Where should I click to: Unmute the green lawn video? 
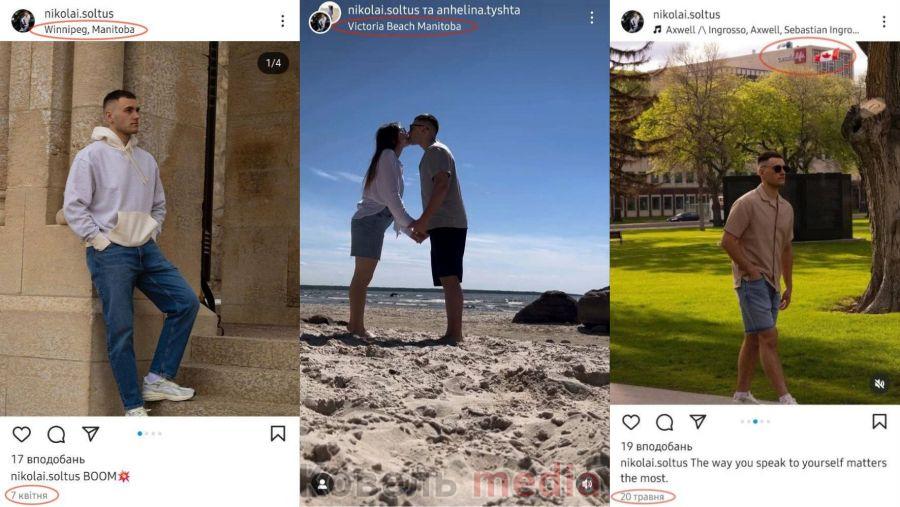tap(879, 383)
